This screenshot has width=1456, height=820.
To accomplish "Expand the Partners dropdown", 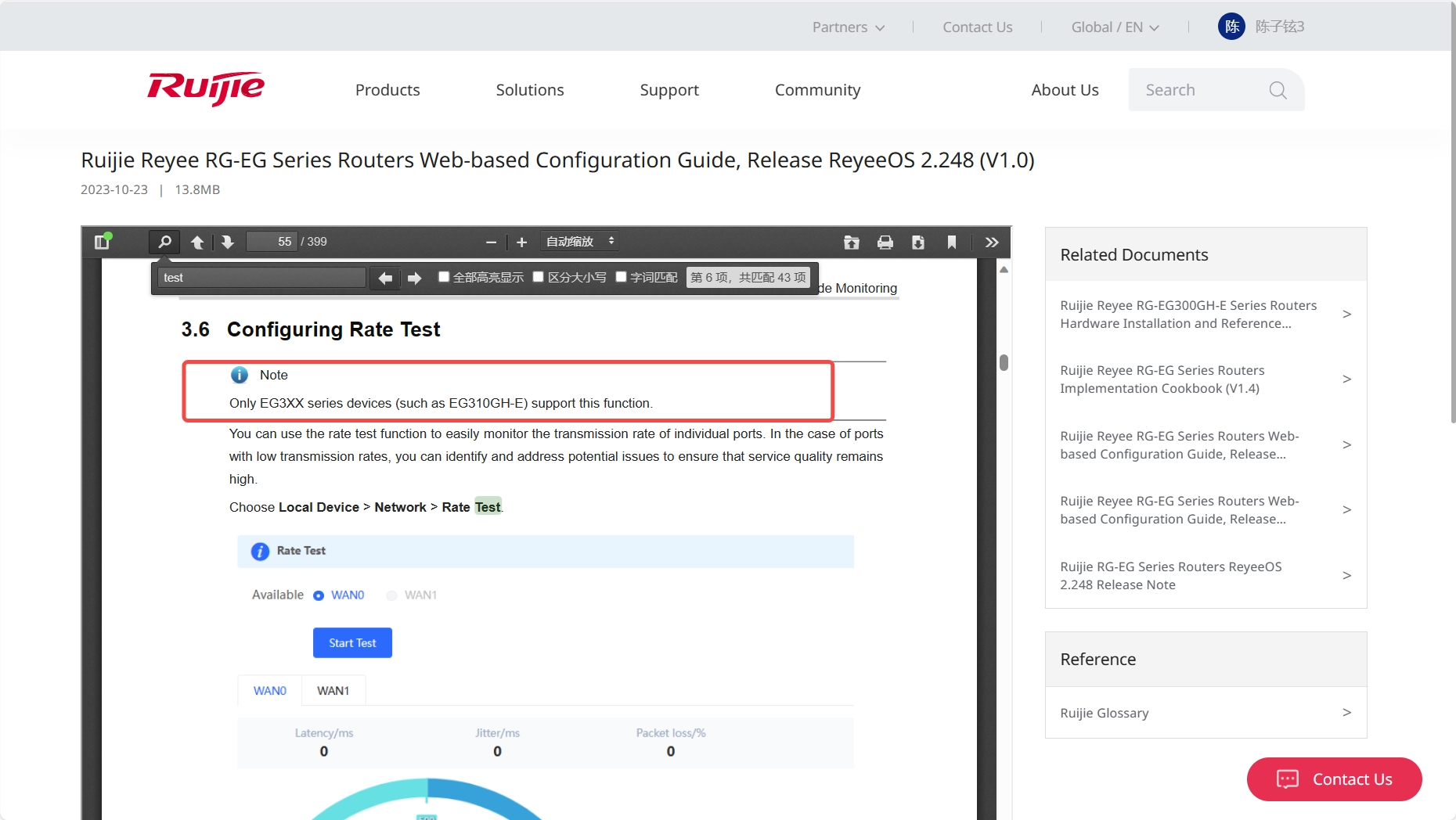I will click(849, 27).
